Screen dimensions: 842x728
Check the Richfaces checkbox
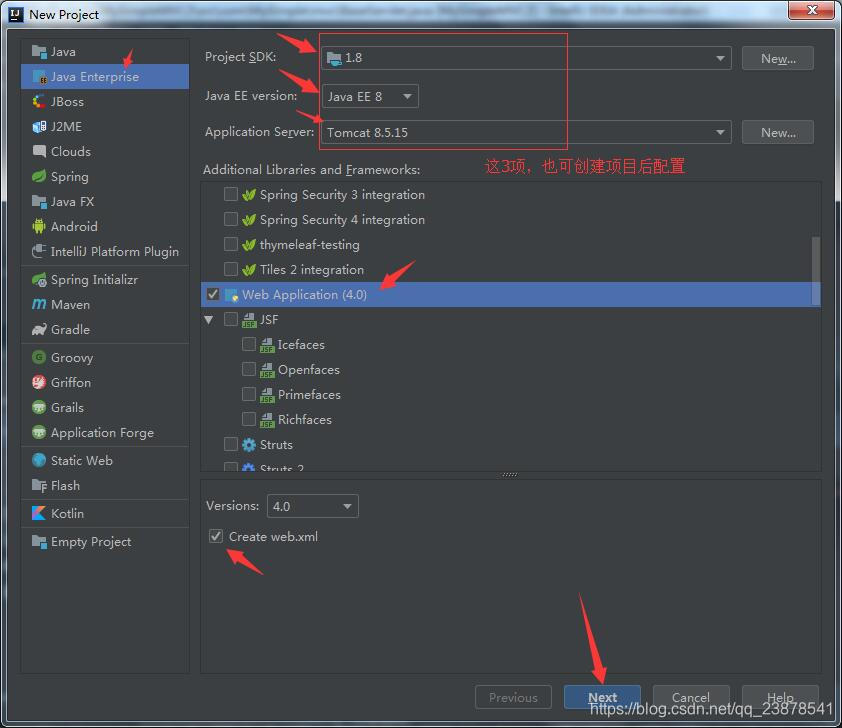tap(249, 419)
